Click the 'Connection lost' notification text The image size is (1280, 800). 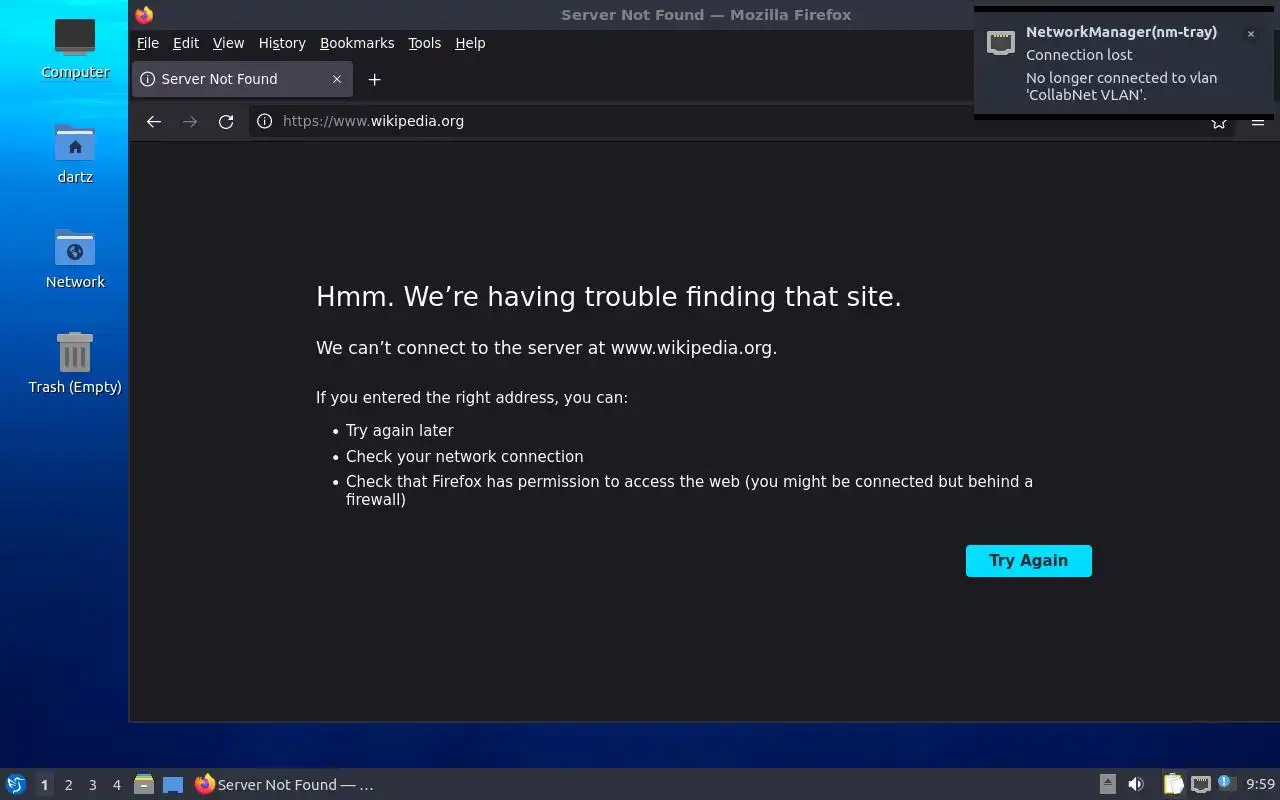[1079, 55]
